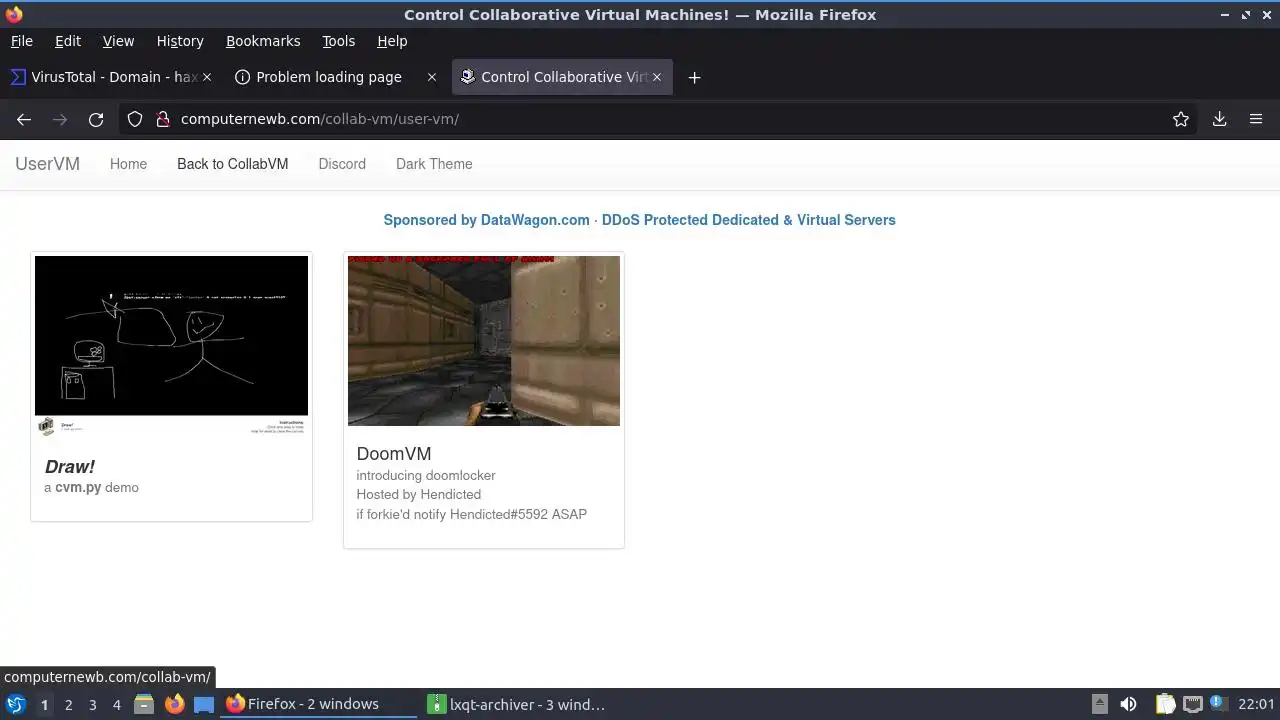Select the Control Collaborative Virtual Machines tab
Viewport: 1280px width, 720px height.
pos(562,77)
